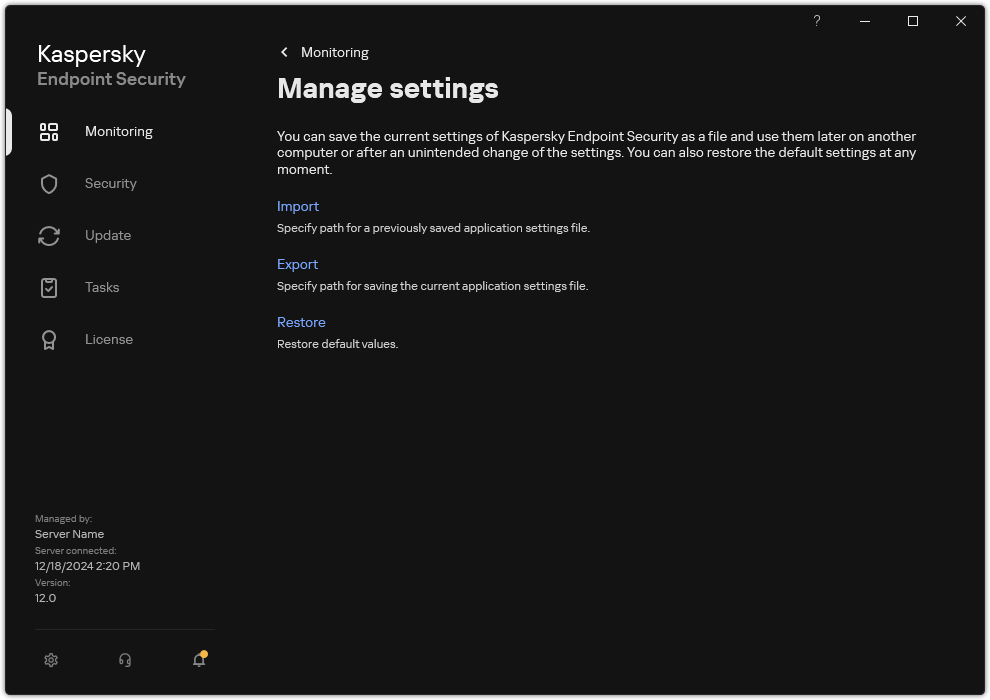Go back using the Monitoring breadcrumb chevron
990x700 pixels.
(x=284, y=51)
